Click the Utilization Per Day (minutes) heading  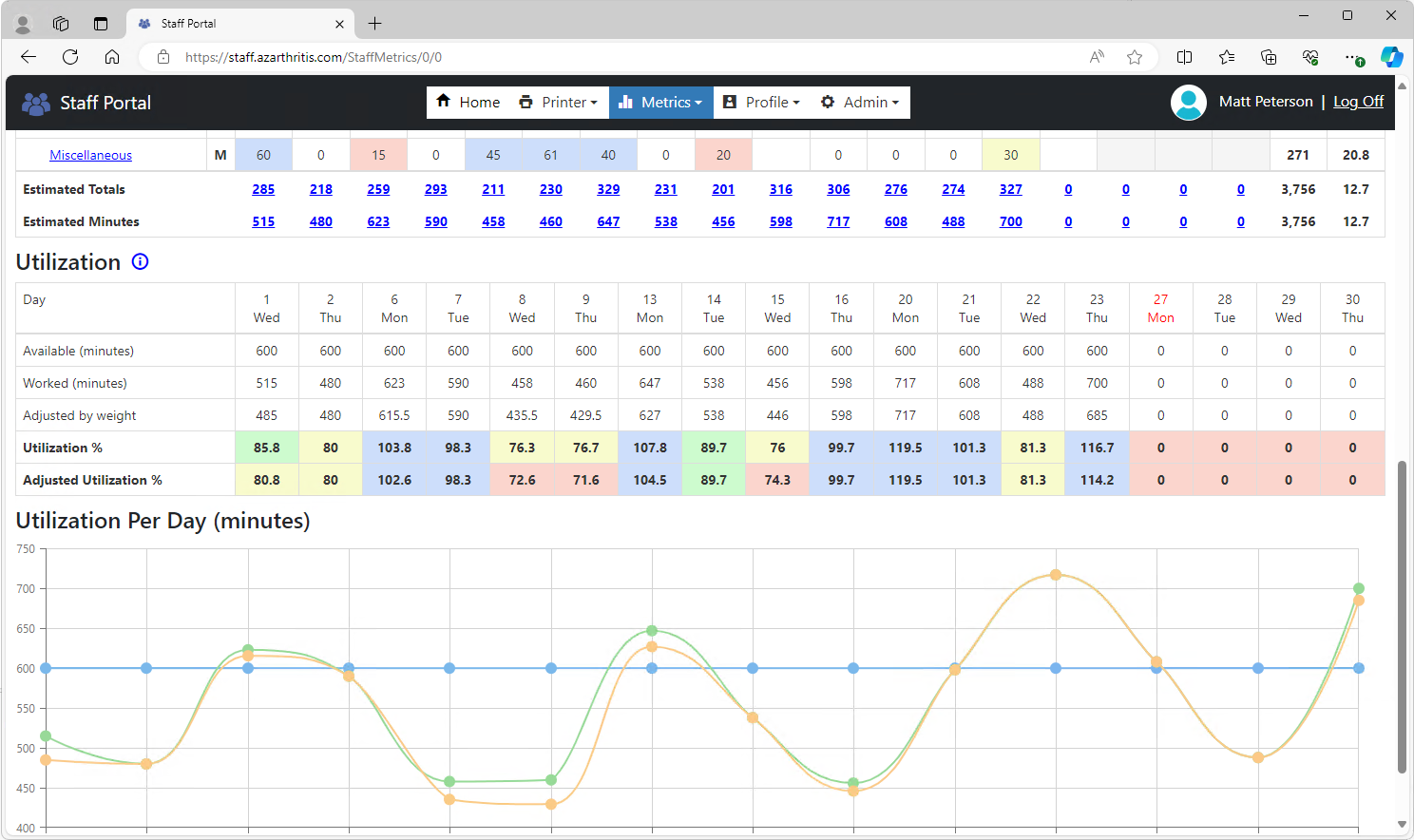click(x=163, y=521)
